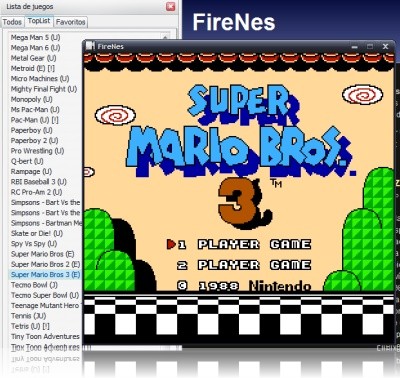Image resolution: width=400 pixels, height=378 pixels.
Task: Click highlighted Super Mario Bros 3 (E)
Action: [46, 275]
